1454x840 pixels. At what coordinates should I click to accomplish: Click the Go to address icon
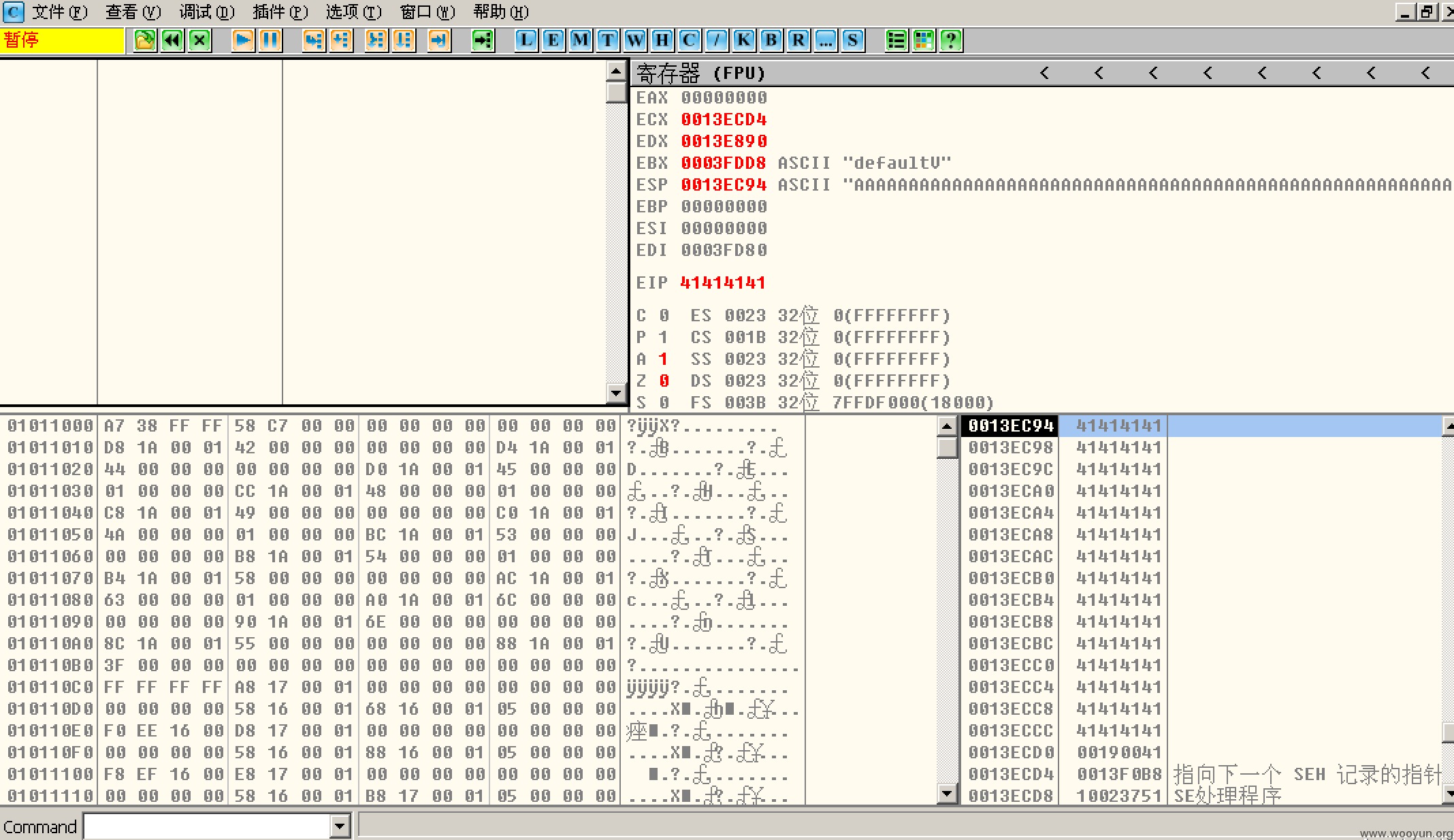click(483, 40)
